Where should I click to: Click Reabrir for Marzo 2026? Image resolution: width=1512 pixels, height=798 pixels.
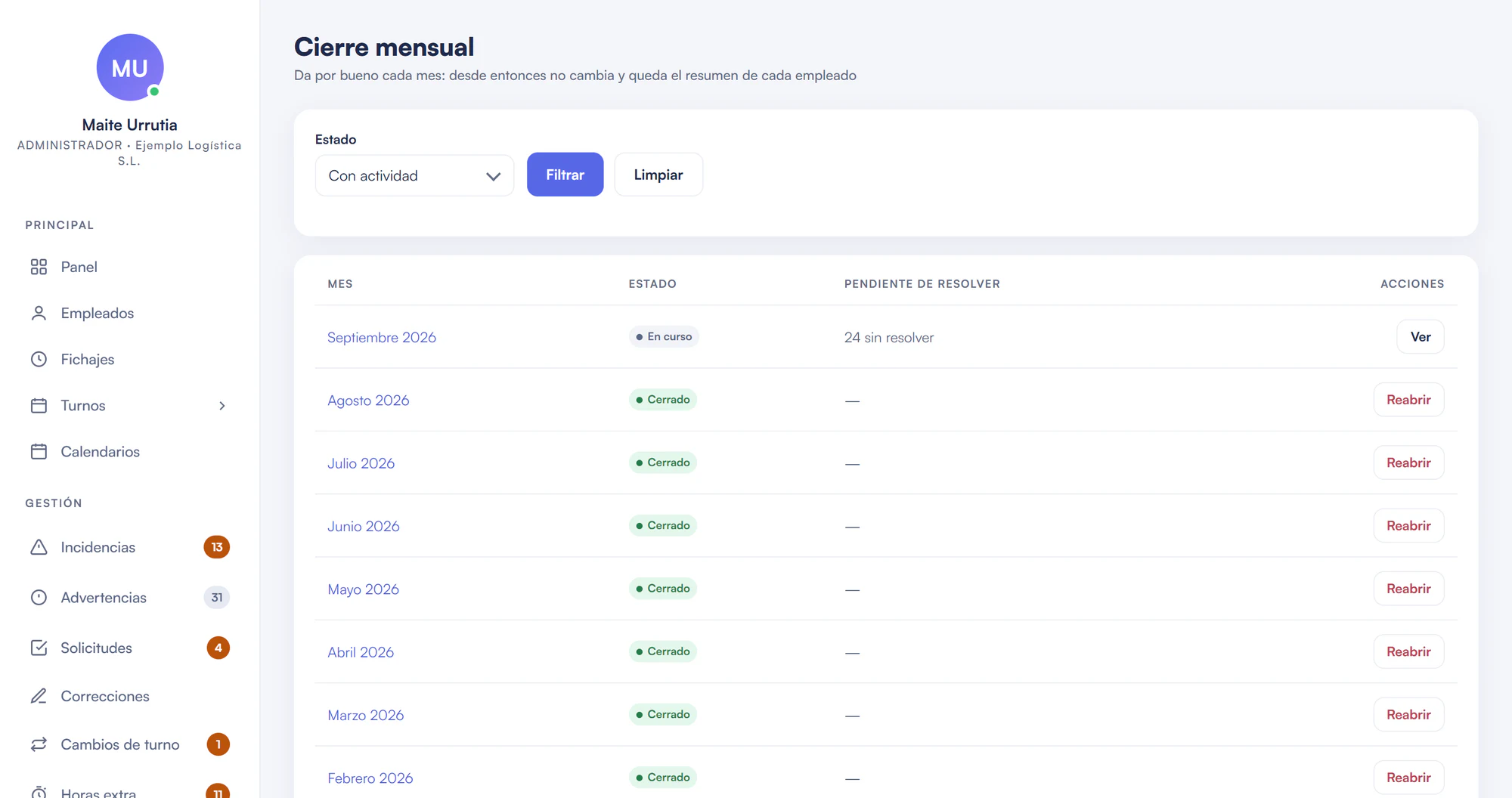coord(1408,715)
